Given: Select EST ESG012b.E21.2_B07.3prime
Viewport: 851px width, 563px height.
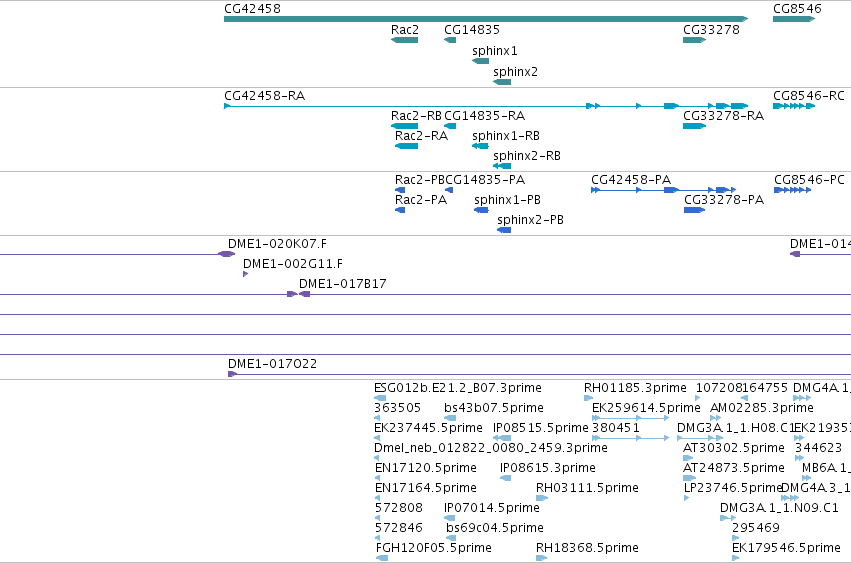Looking at the screenshot, I should click(x=458, y=389).
